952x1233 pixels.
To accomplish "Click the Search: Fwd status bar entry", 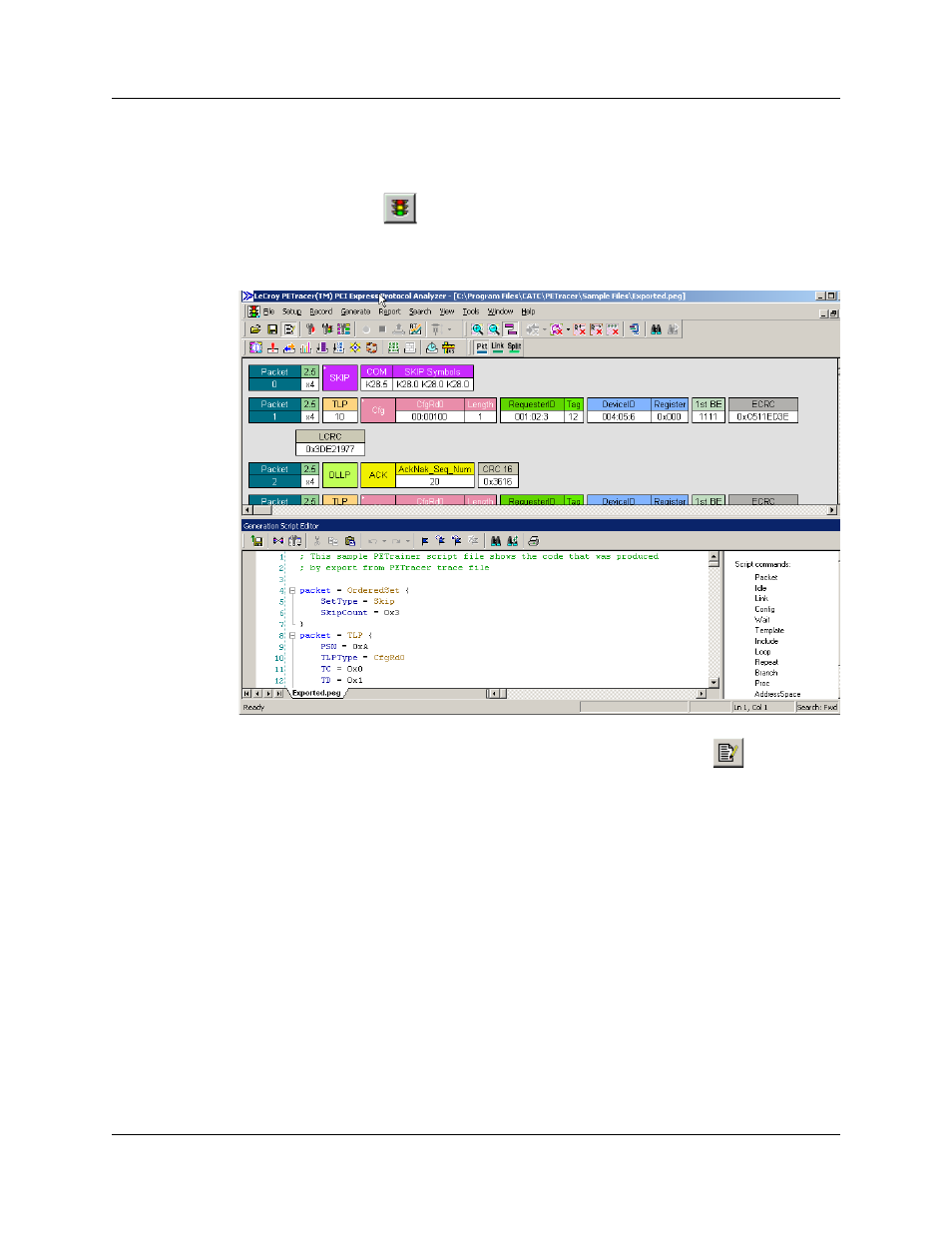I will click(x=817, y=707).
